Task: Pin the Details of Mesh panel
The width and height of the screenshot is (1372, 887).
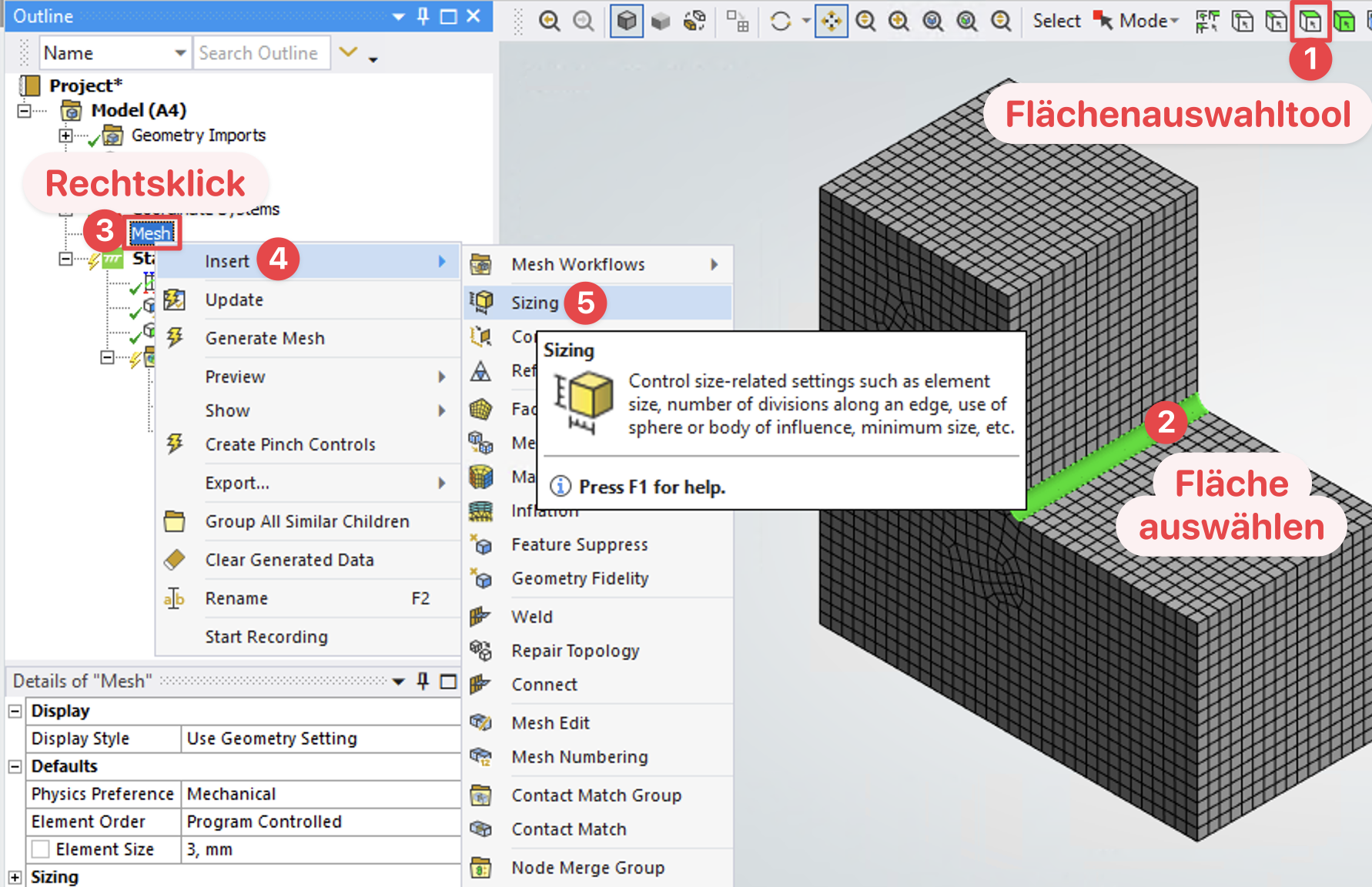Action: click(423, 681)
